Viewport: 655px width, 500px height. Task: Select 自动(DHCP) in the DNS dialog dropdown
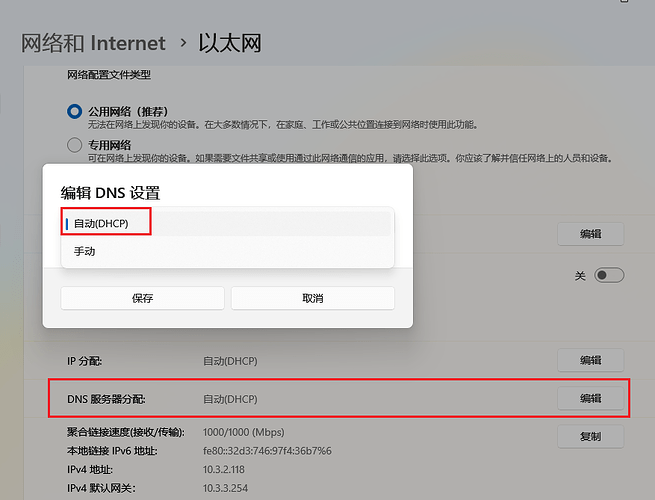pyautogui.click(x=102, y=223)
